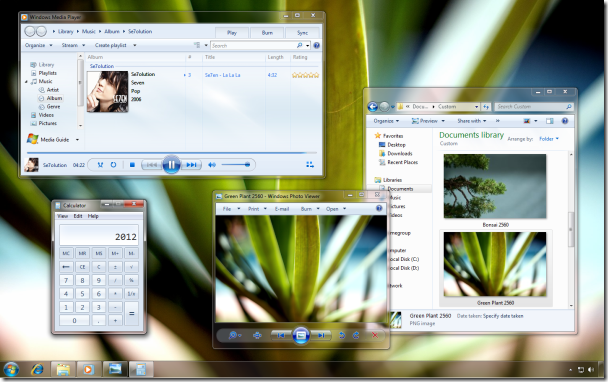Set star rating for La La La
Viewport: 608px width, 382px height.
pyautogui.click(x=305, y=75)
